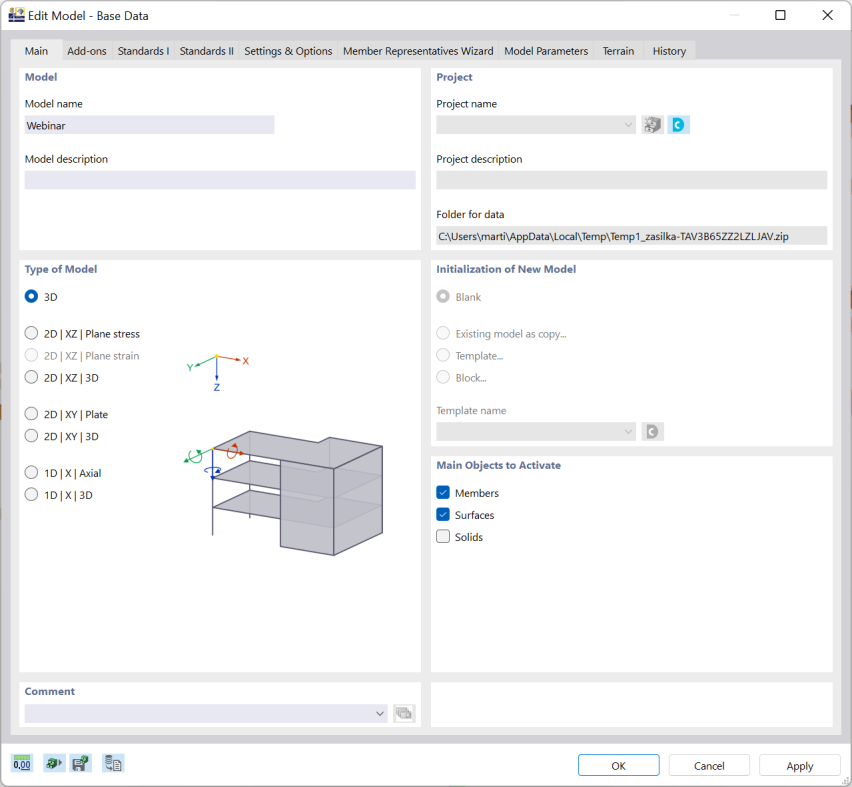Click the copy data to clipboard icon
This screenshot has height=787, width=852.
click(x=112, y=763)
